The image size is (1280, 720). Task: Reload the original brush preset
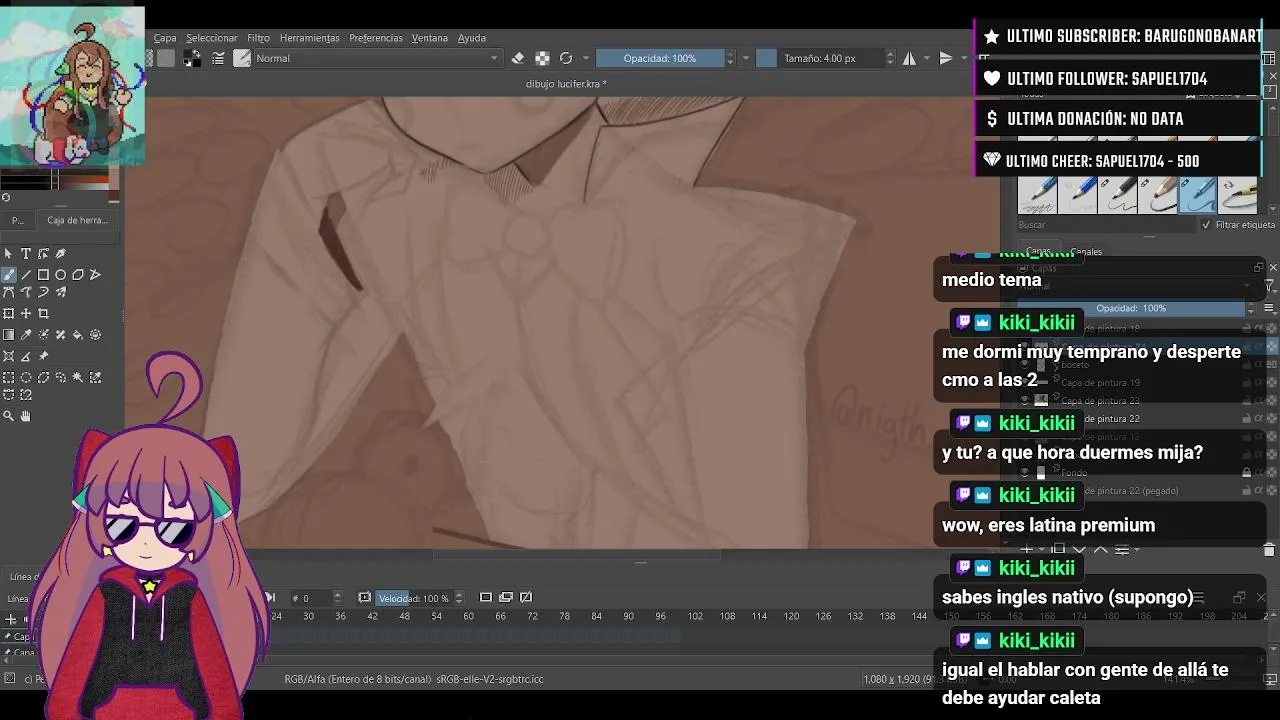[x=566, y=58]
